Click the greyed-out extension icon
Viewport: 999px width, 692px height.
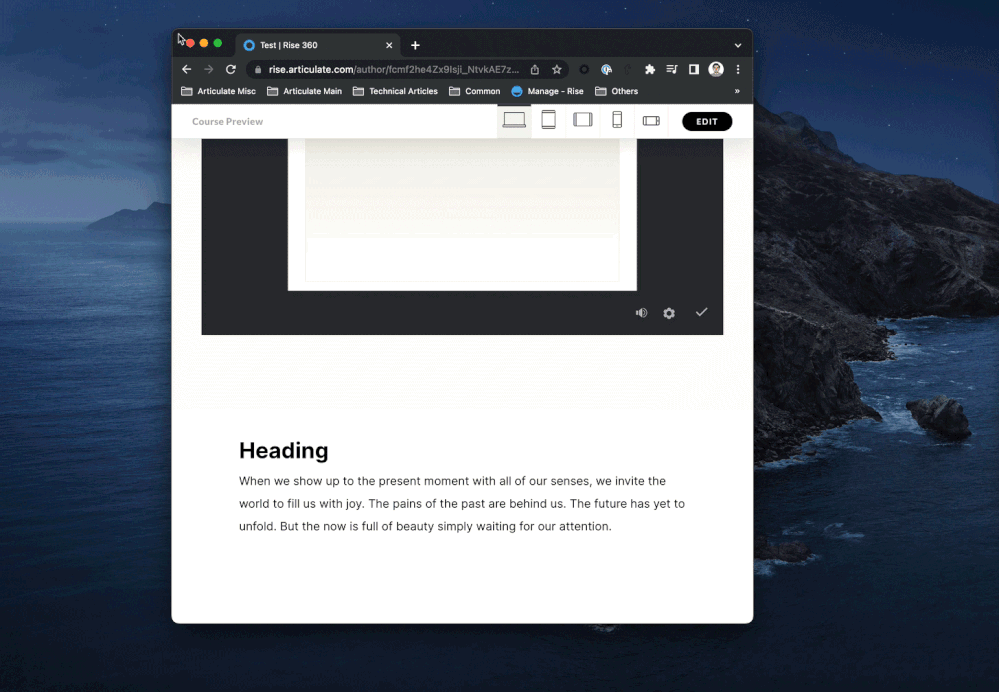[628, 69]
